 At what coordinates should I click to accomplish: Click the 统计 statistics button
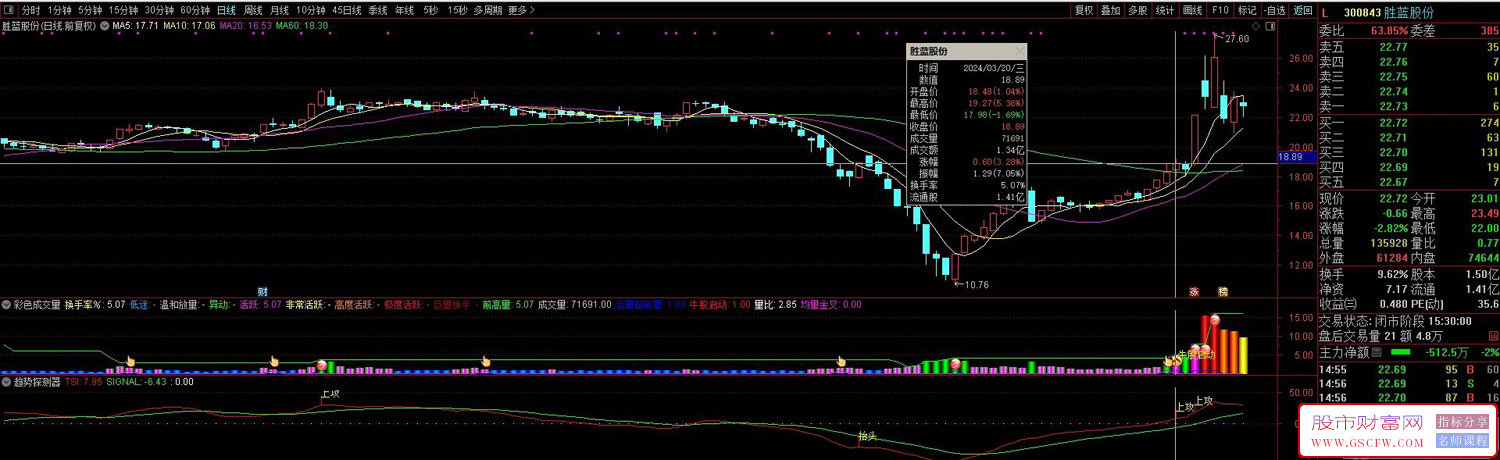pyautogui.click(x=1164, y=10)
